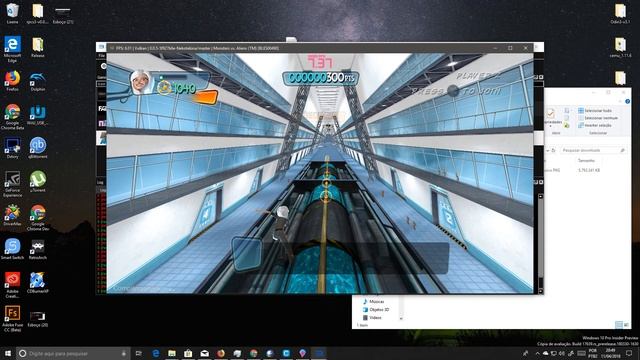The height and width of the screenshot is (360, 640).
Task: Open Chrome from the taskbar
Action: pos(253,353)
